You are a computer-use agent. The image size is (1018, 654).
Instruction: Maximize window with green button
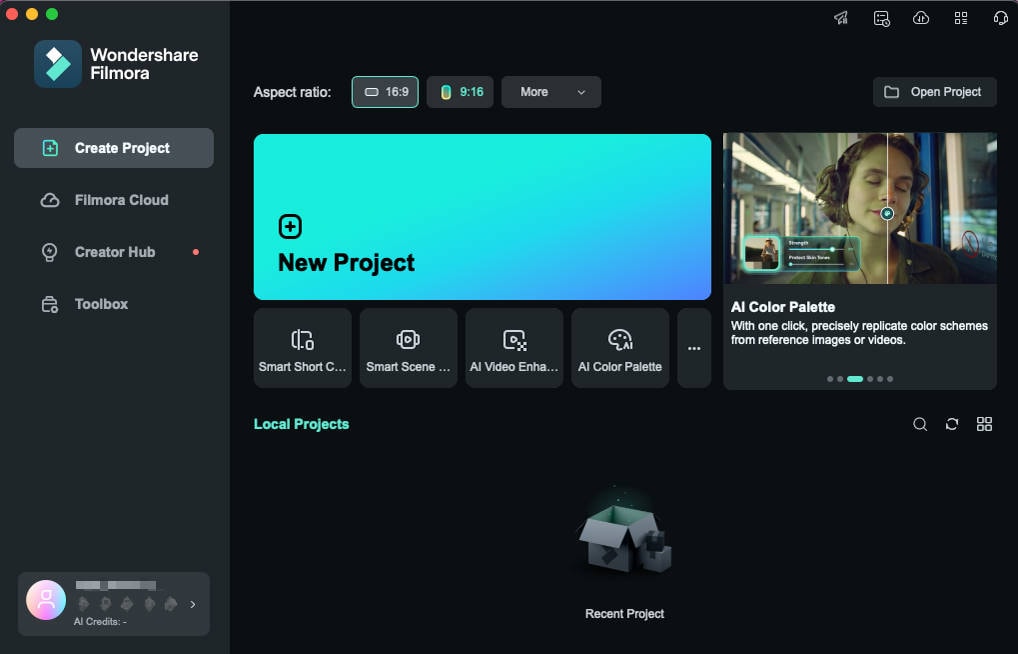[52, 14]
